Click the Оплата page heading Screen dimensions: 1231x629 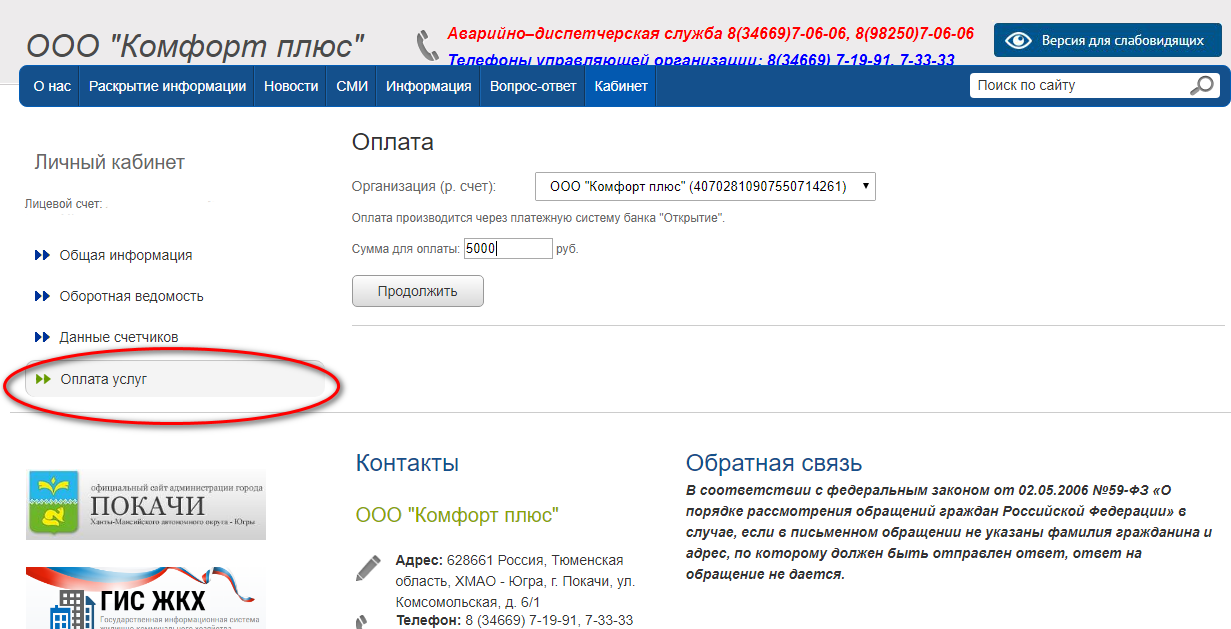[x=393, y=142]
